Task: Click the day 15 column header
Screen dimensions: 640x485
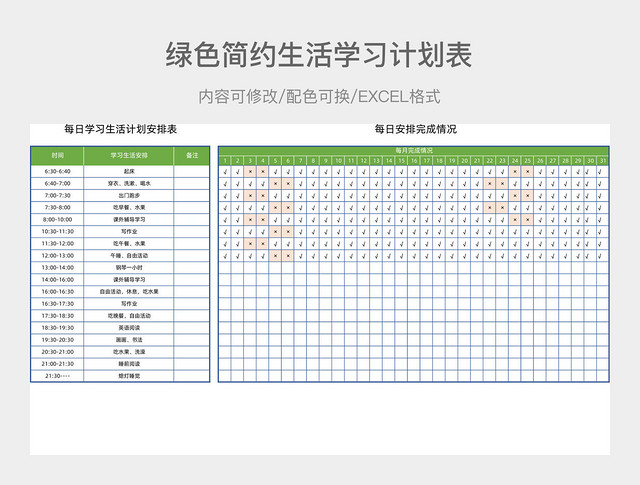Action: point(402,161)
